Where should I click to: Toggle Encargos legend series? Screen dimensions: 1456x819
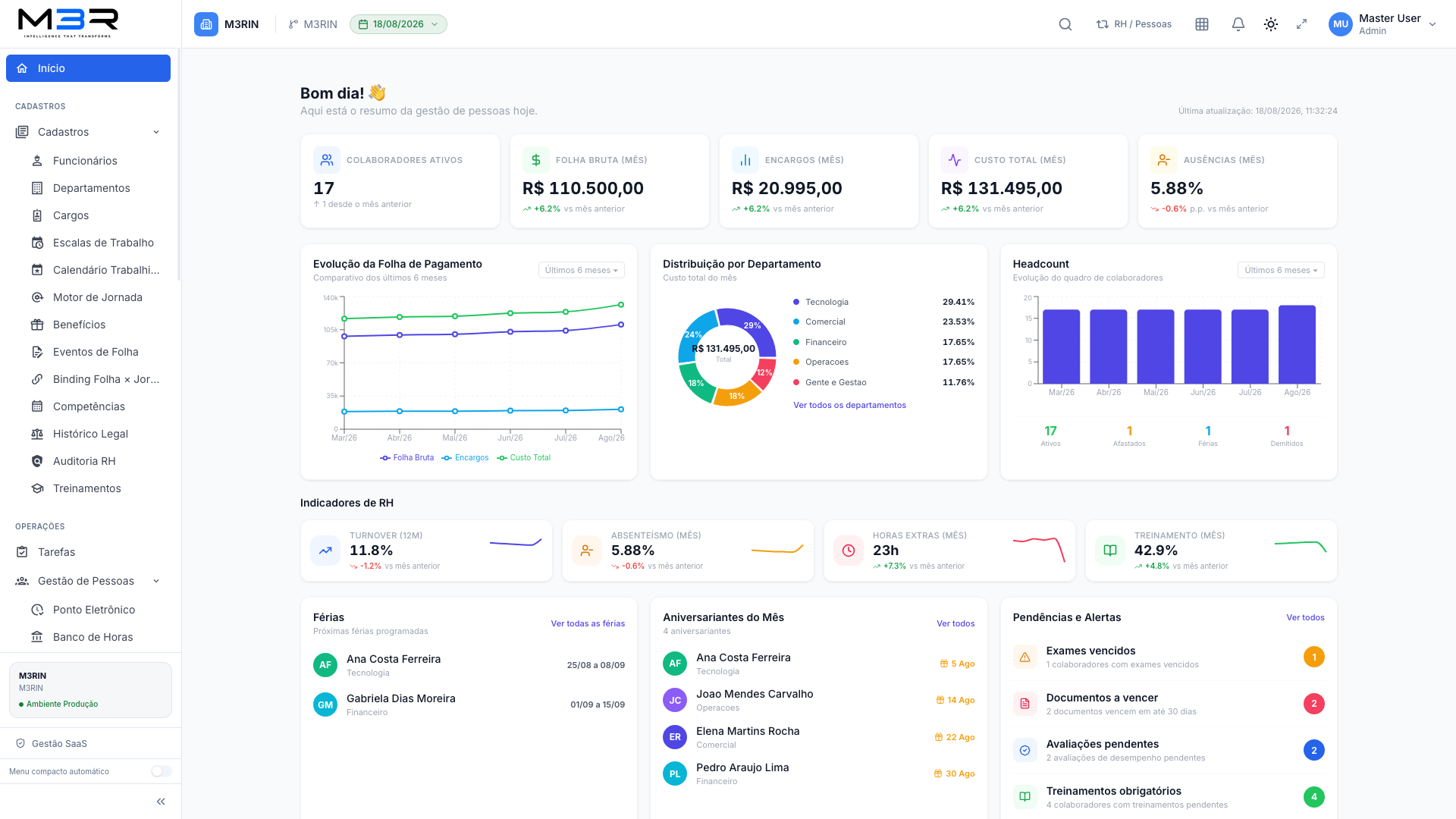click(466, 458)
